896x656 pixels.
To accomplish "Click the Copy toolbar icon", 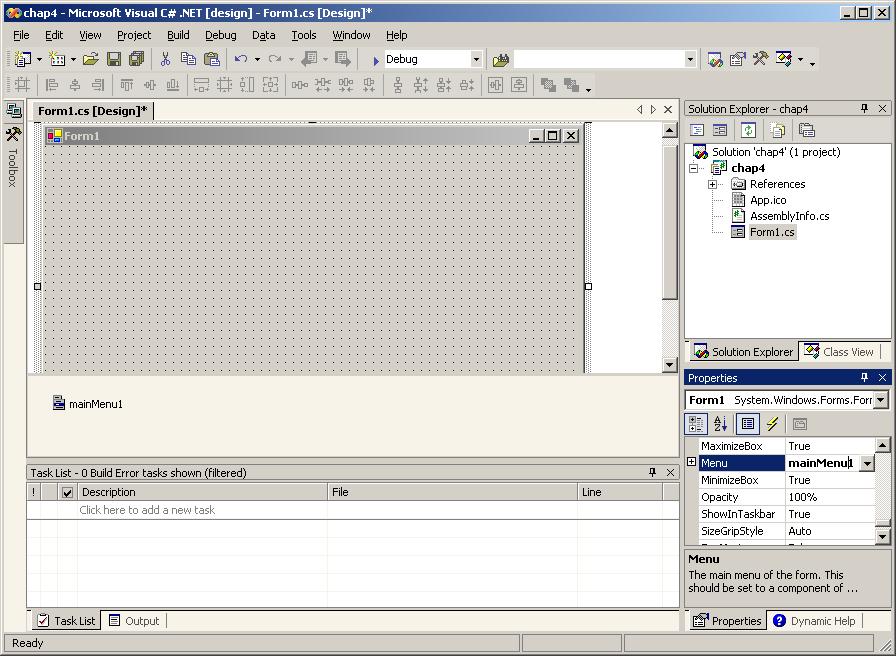I will [x=188, y=59].
